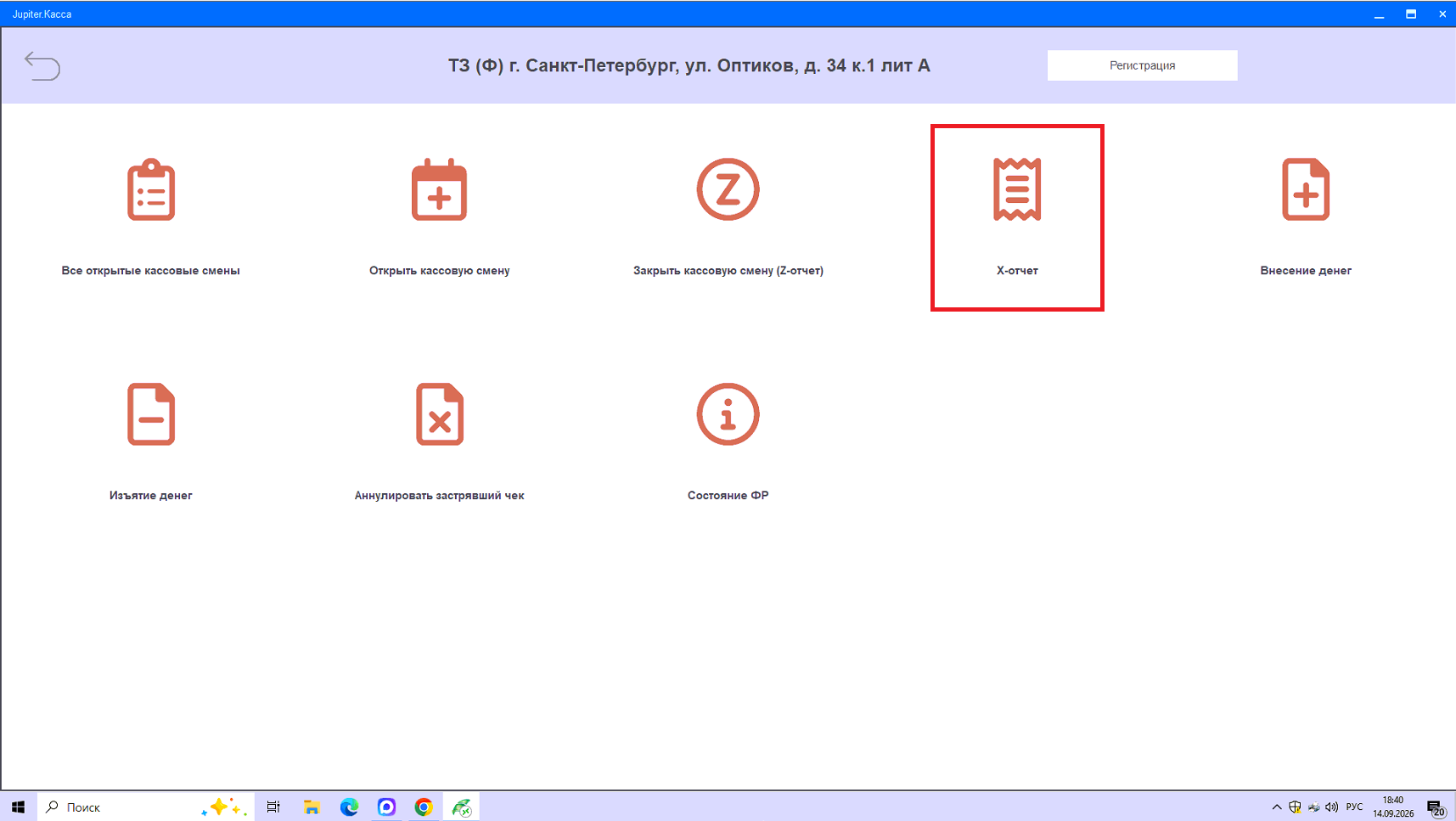This screenshot has width=1456, height=821.
Task: Click Аннулировать застрявший чек icon
Action: pyautogui.click(x=439, y=414)
